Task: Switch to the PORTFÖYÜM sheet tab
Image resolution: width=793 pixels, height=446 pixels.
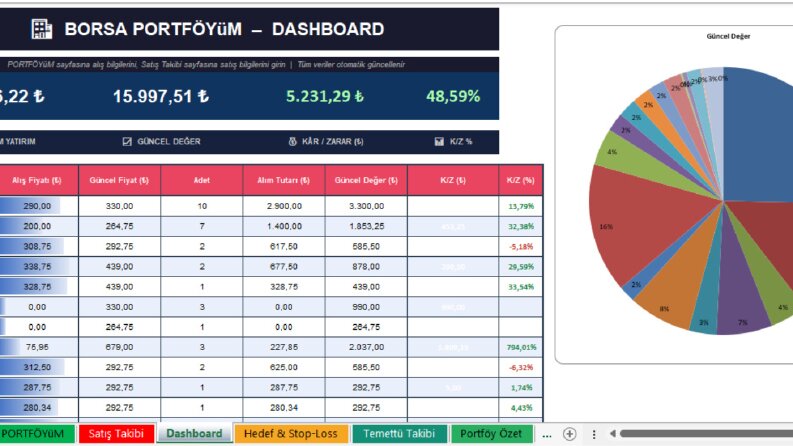Action: click(x=36, y=434)
